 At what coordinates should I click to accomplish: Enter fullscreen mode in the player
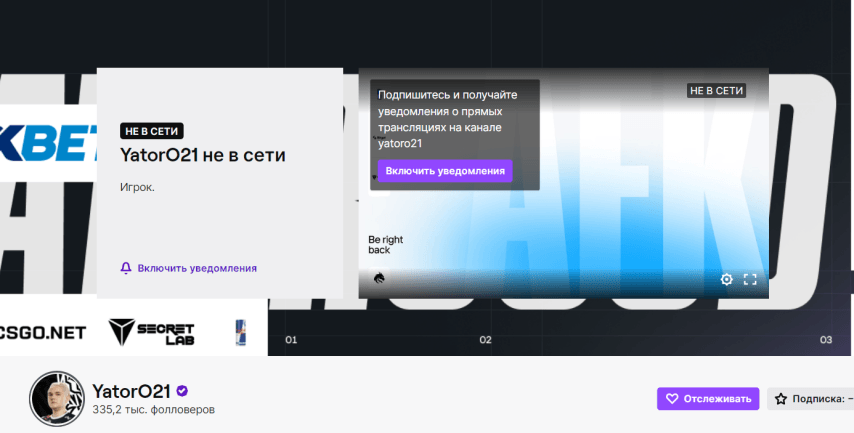coord(750,280)
